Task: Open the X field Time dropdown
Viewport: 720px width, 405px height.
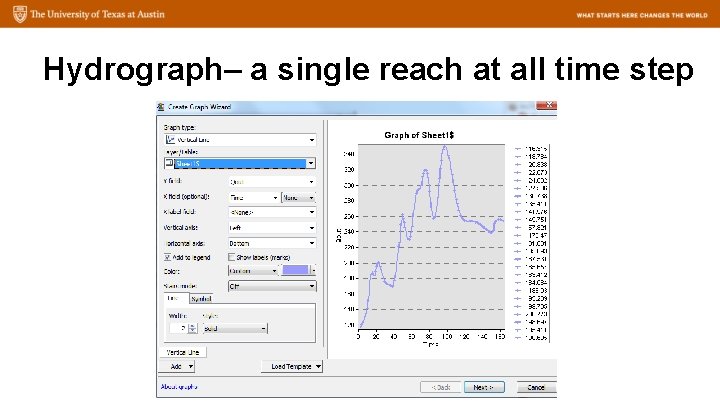Action: coord(253,197)
